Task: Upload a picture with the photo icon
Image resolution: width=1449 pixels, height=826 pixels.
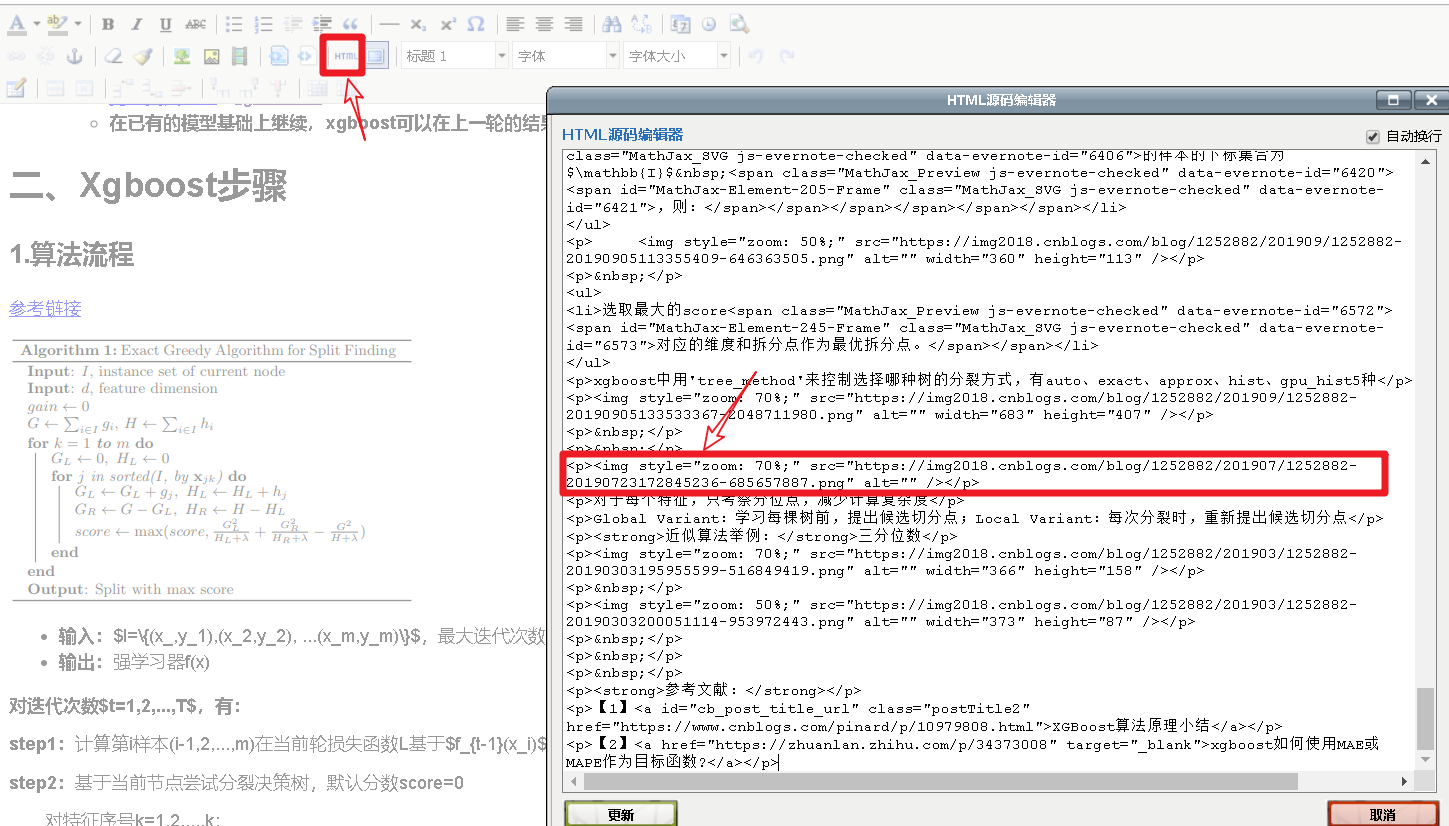Action: [x=211, y=56]
